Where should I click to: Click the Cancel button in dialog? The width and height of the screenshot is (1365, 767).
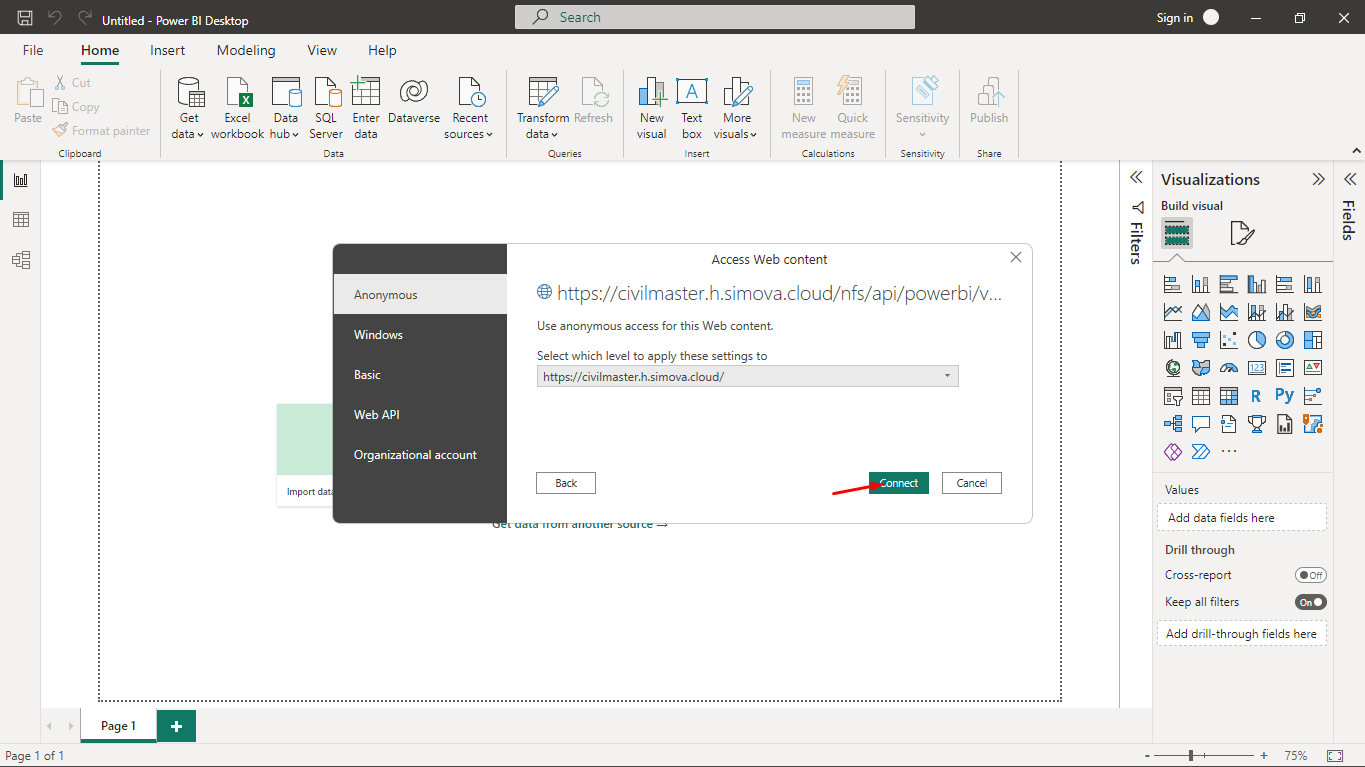tap(971, 483)
